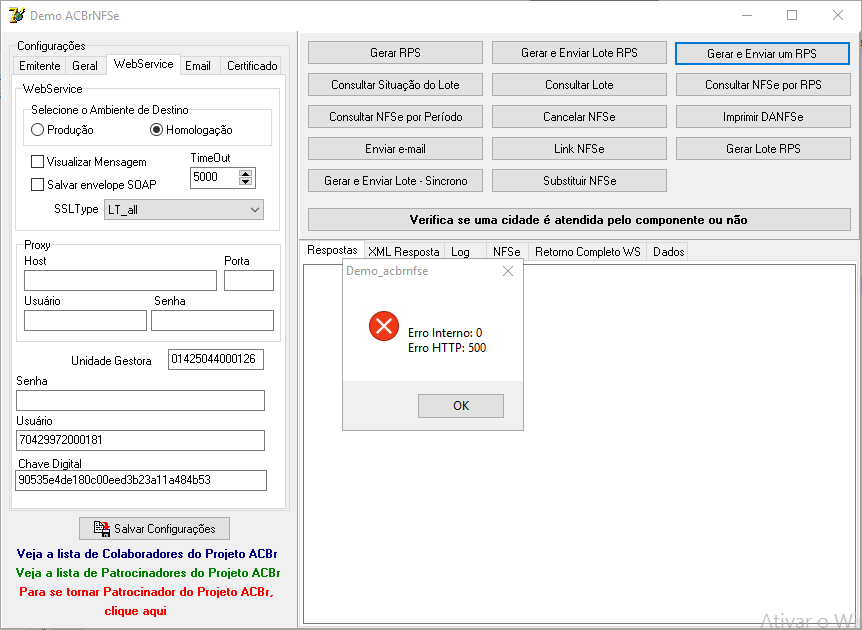The width and height of the screenshot is (862, 630).
Task: Click Consultar Situação do Lote button
Action: [395, 85]
